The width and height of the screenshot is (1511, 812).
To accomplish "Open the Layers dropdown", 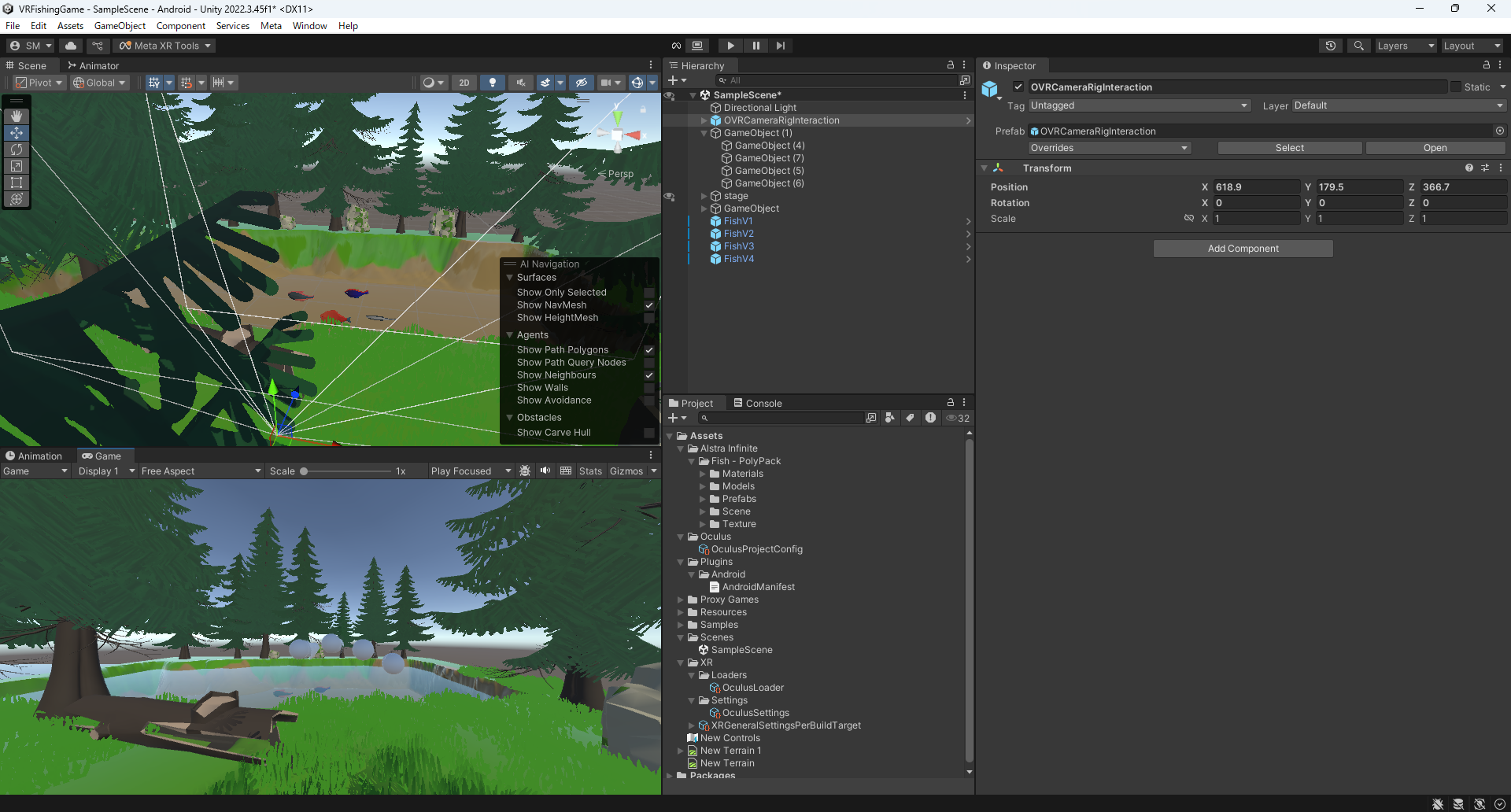I will [x=1406, y=46].
